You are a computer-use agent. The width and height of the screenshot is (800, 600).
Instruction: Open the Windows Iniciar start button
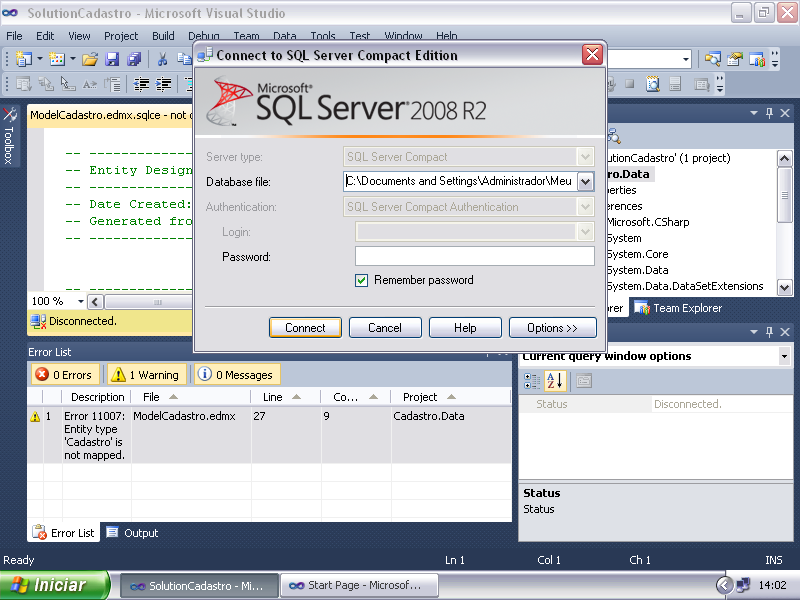pyautogui.click(x=54, y=585)
